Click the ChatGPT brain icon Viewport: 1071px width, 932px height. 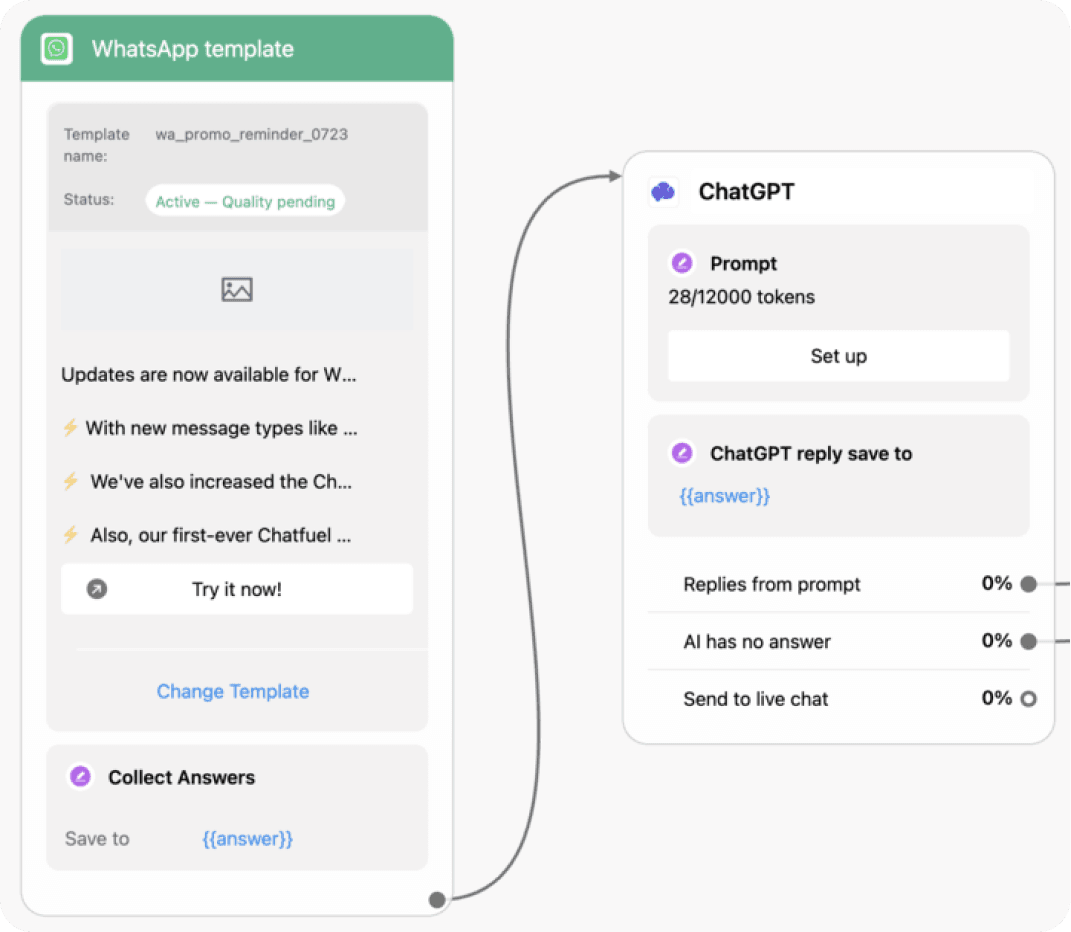663,192
